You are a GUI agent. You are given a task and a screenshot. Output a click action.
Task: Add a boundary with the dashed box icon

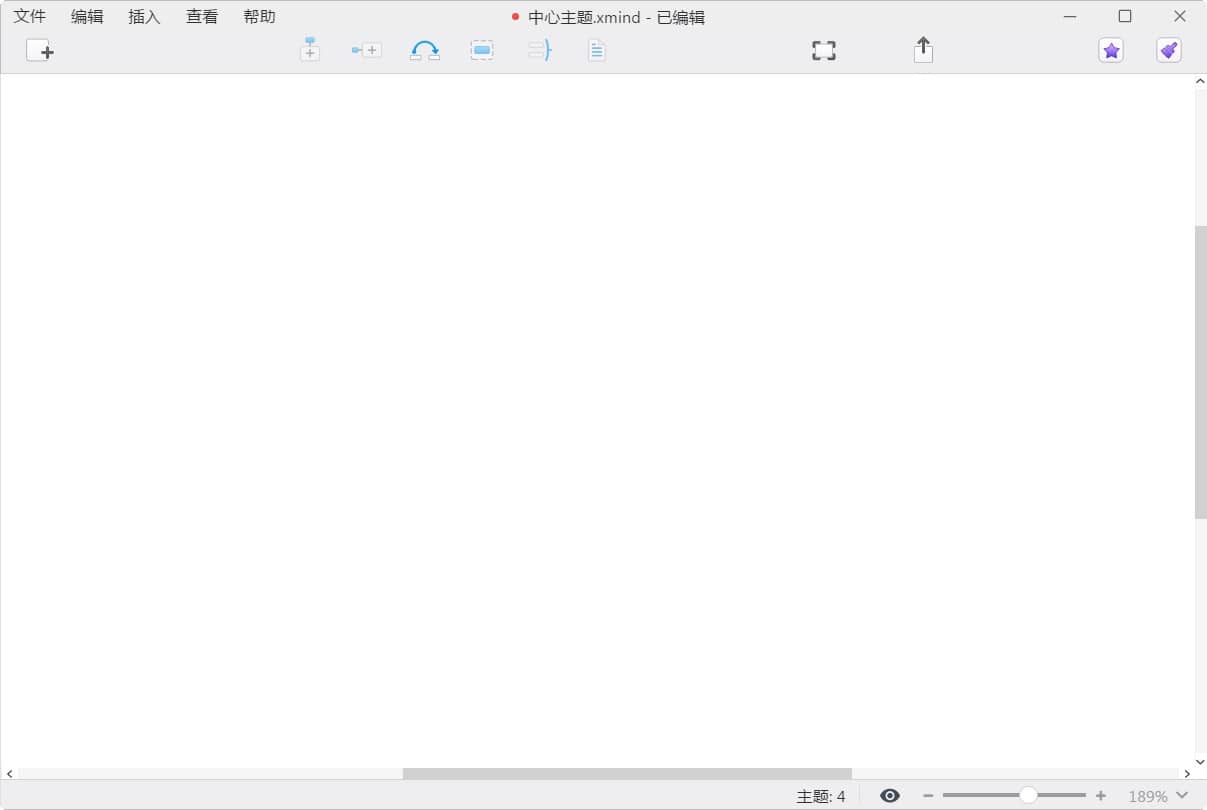pos(482,50)
